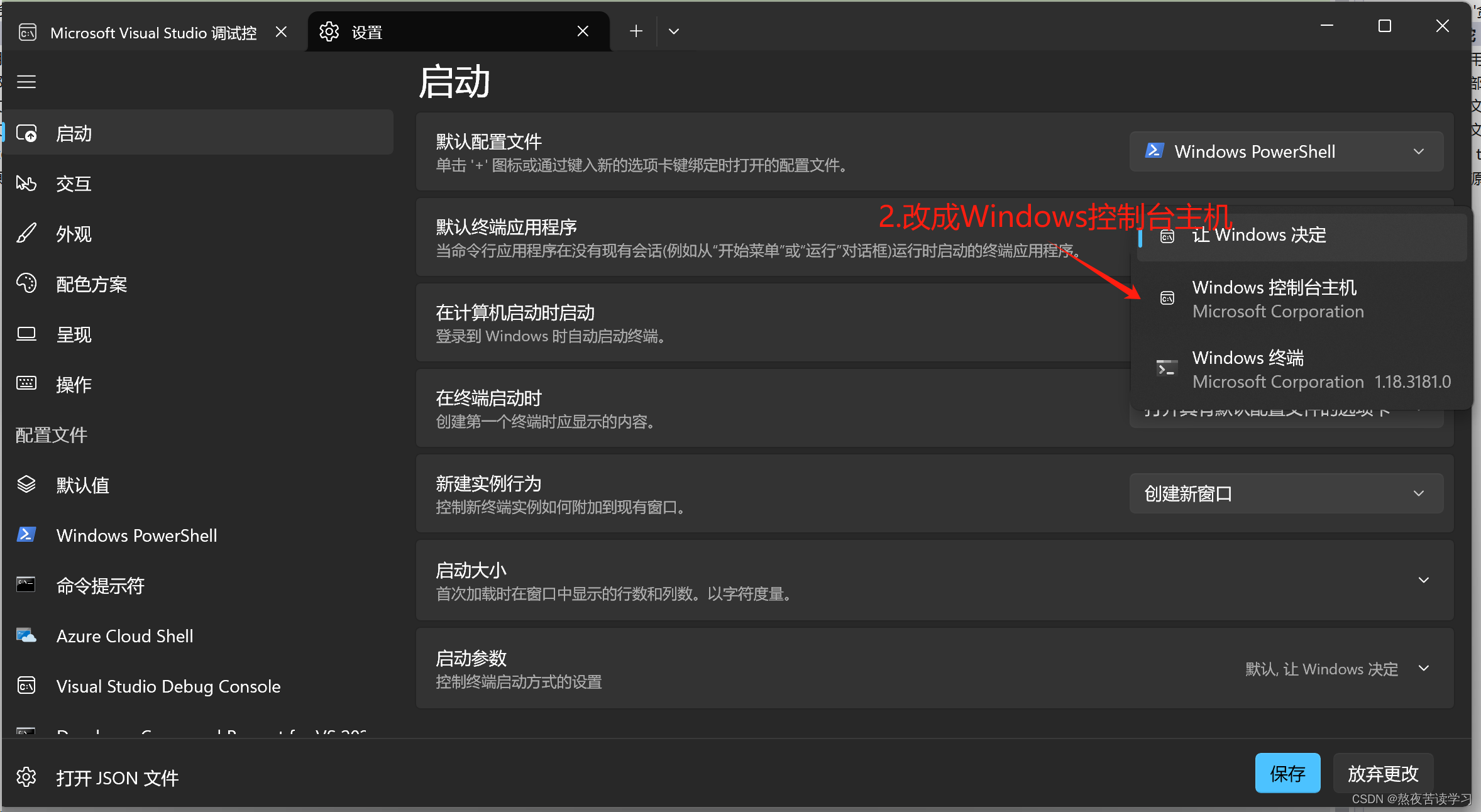Select the Azure Cloud Shell profile icon

tap(26, 635)
